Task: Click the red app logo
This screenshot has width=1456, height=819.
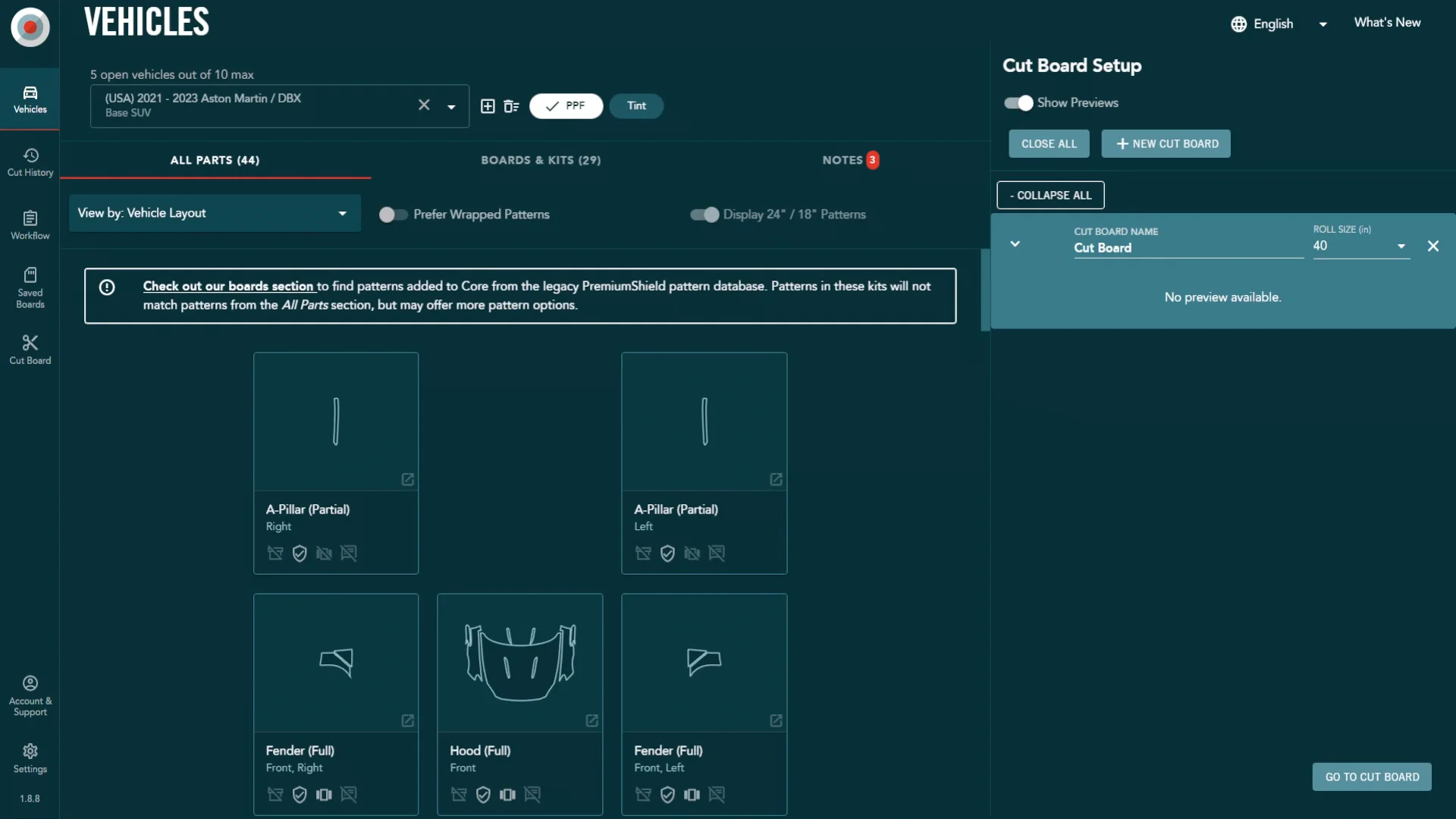Action: click(30, 27)
